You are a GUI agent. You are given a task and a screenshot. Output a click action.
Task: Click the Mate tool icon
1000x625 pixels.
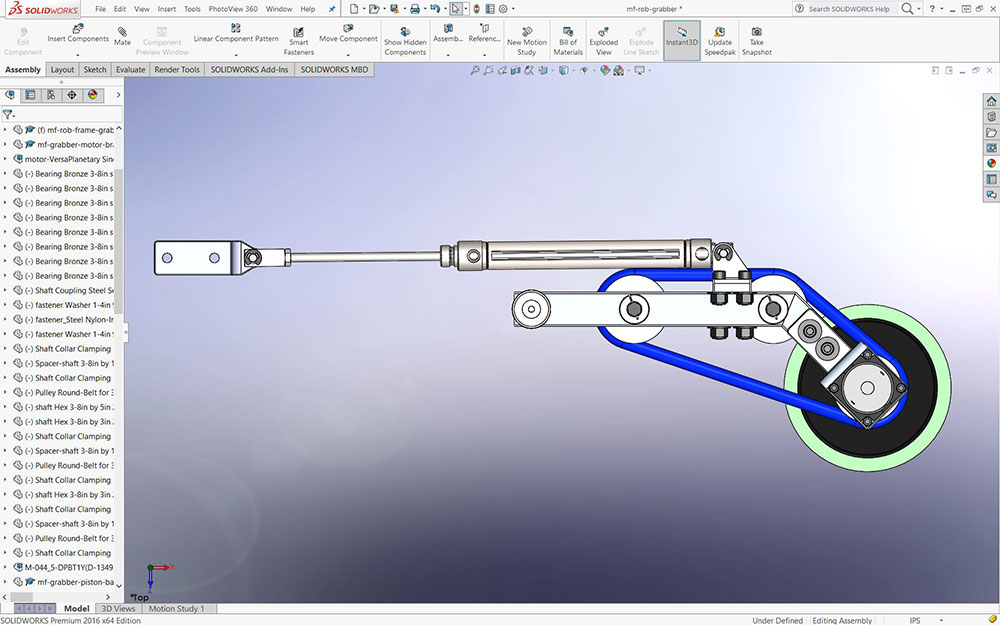(122, 32)
